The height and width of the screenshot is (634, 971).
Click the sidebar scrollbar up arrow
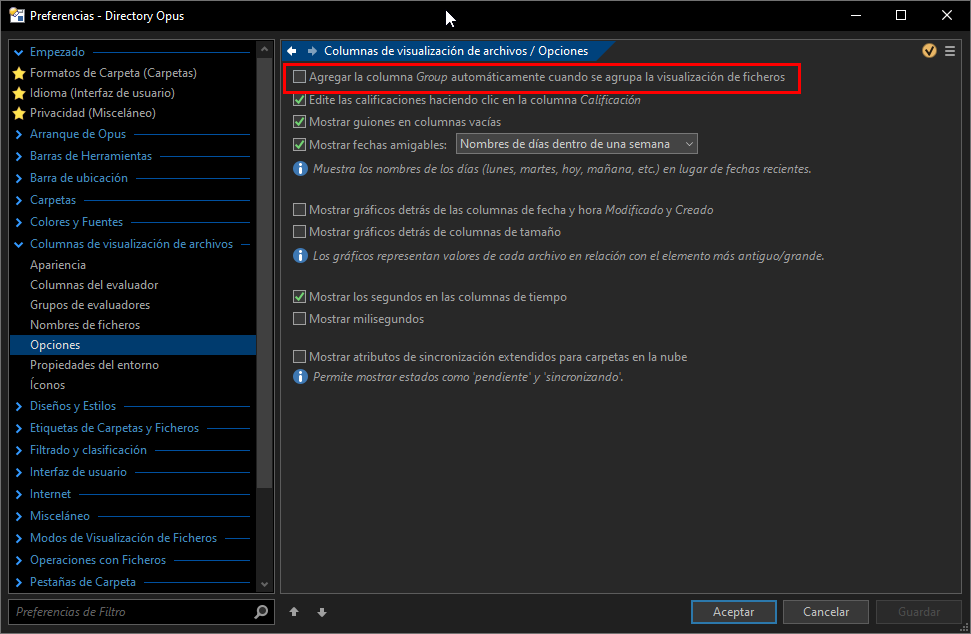(264, 49)
